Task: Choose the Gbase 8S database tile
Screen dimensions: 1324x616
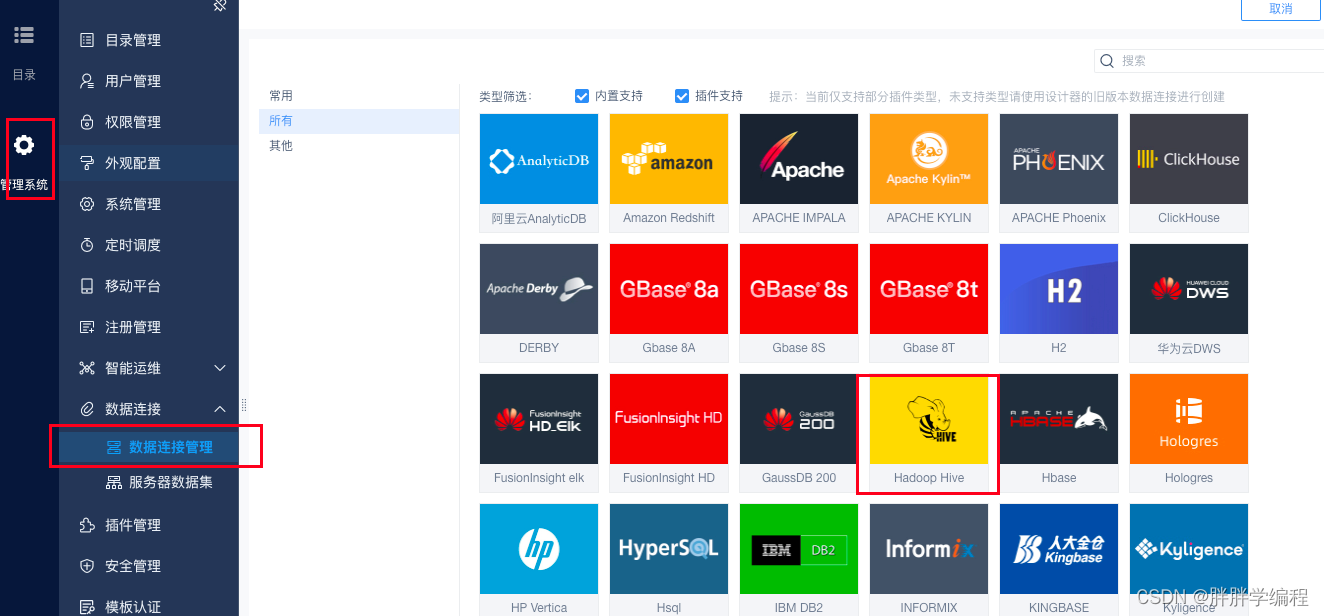Action: (x=799, y=303)
